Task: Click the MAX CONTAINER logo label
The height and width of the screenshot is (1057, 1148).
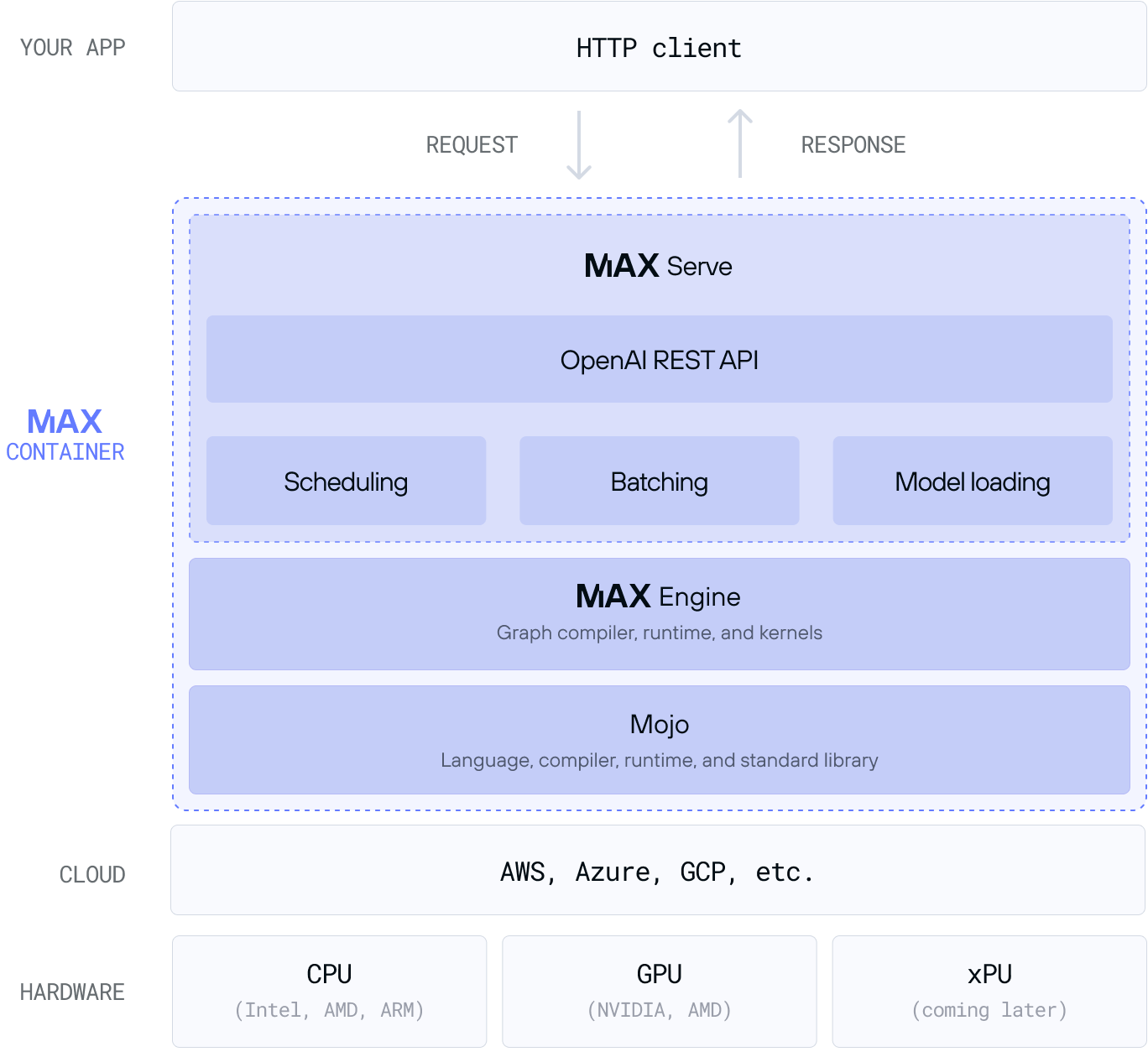Action: click(x=65, y=435)
